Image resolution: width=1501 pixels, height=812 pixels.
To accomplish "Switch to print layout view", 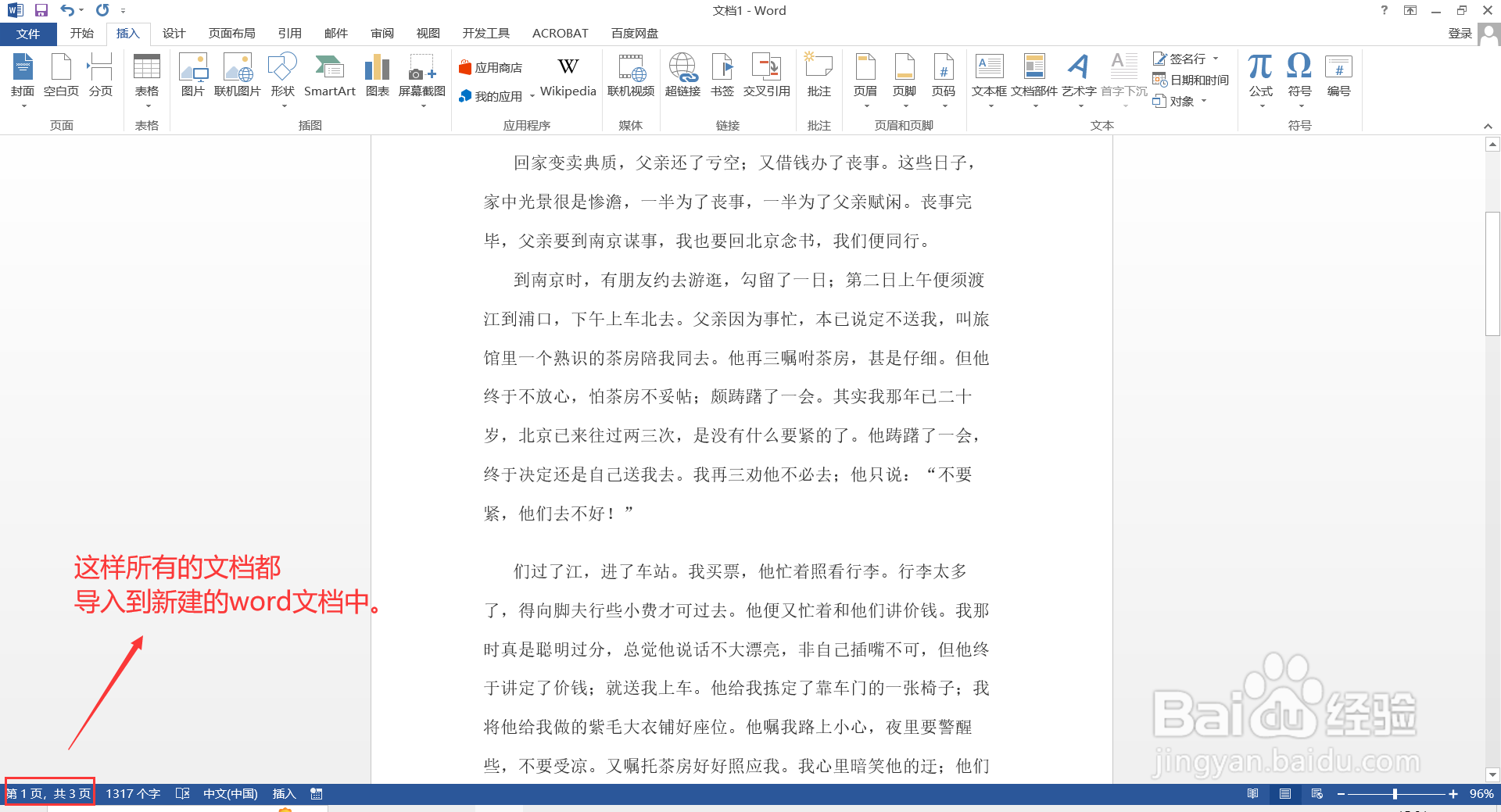I will pyautogui.click(x=1284, y=794).
